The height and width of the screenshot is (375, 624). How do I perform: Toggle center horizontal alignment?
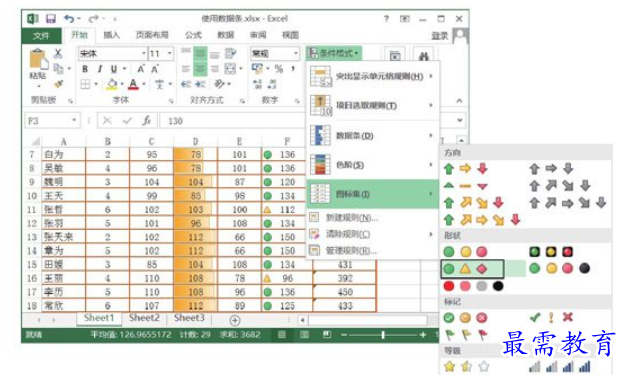(200, 68)
